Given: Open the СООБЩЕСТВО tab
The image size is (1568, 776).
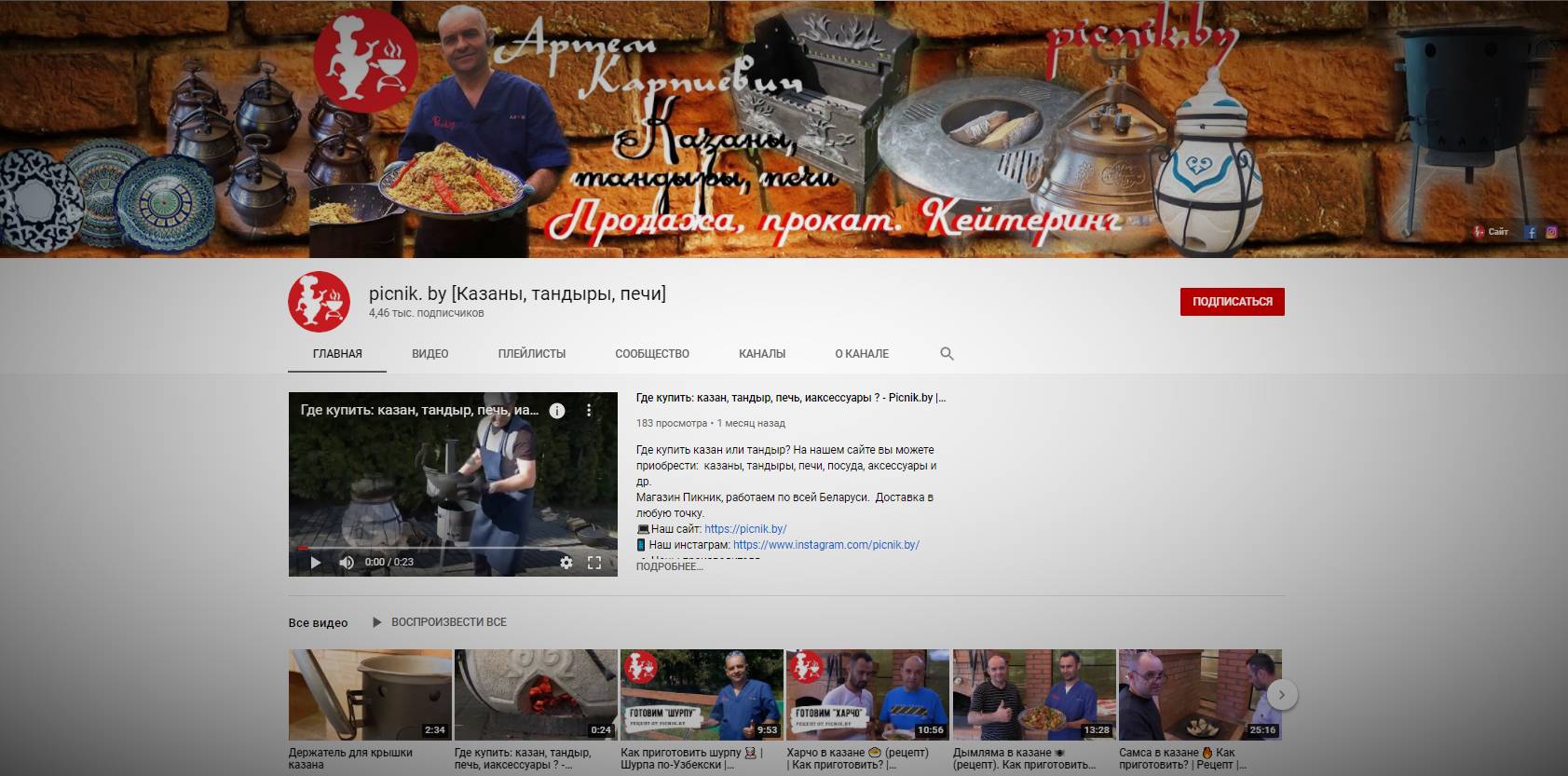Looking at the screenshot, I should [x=652, y=354].
